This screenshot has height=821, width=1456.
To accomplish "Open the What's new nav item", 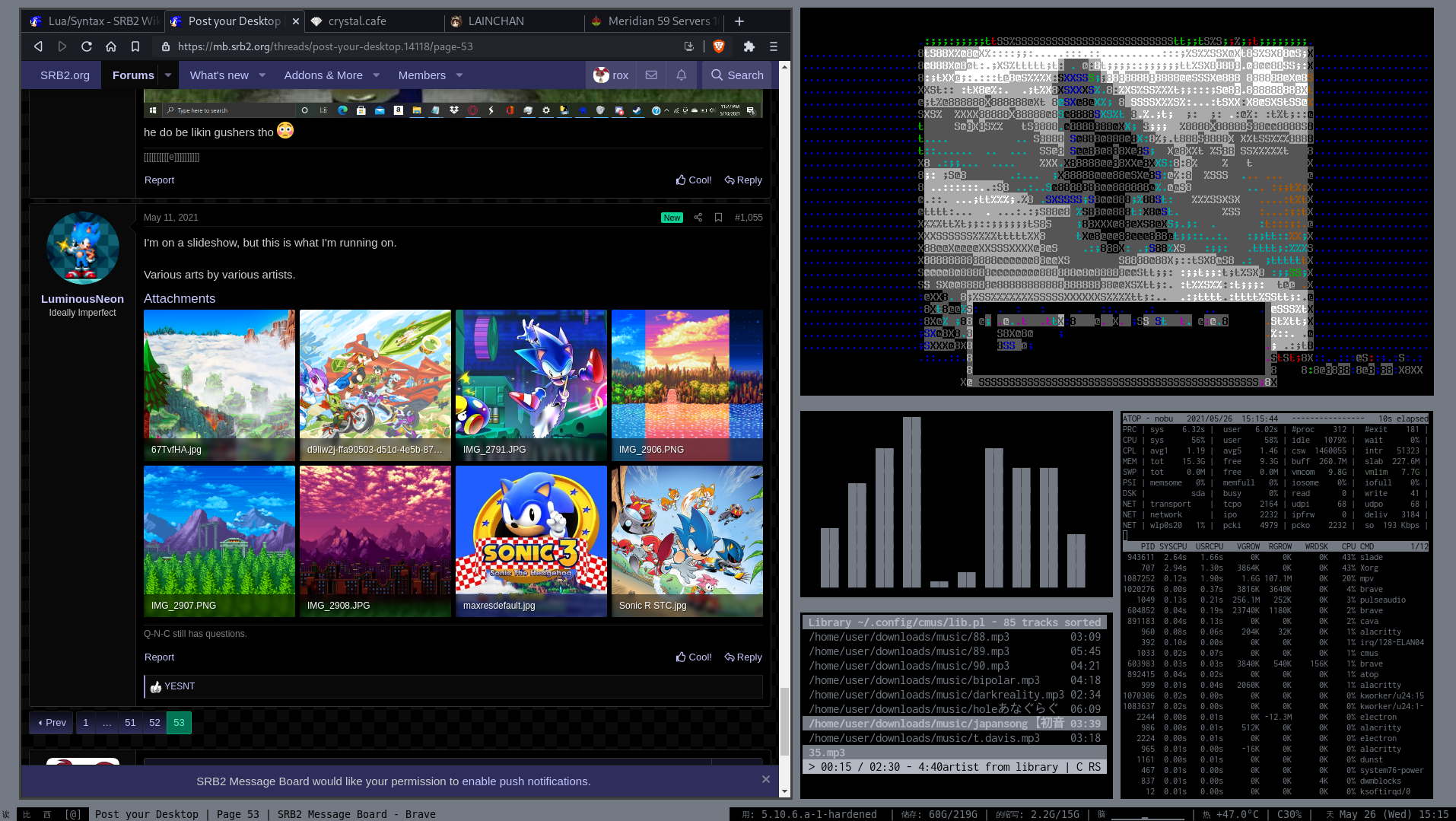I will (219, 75).
